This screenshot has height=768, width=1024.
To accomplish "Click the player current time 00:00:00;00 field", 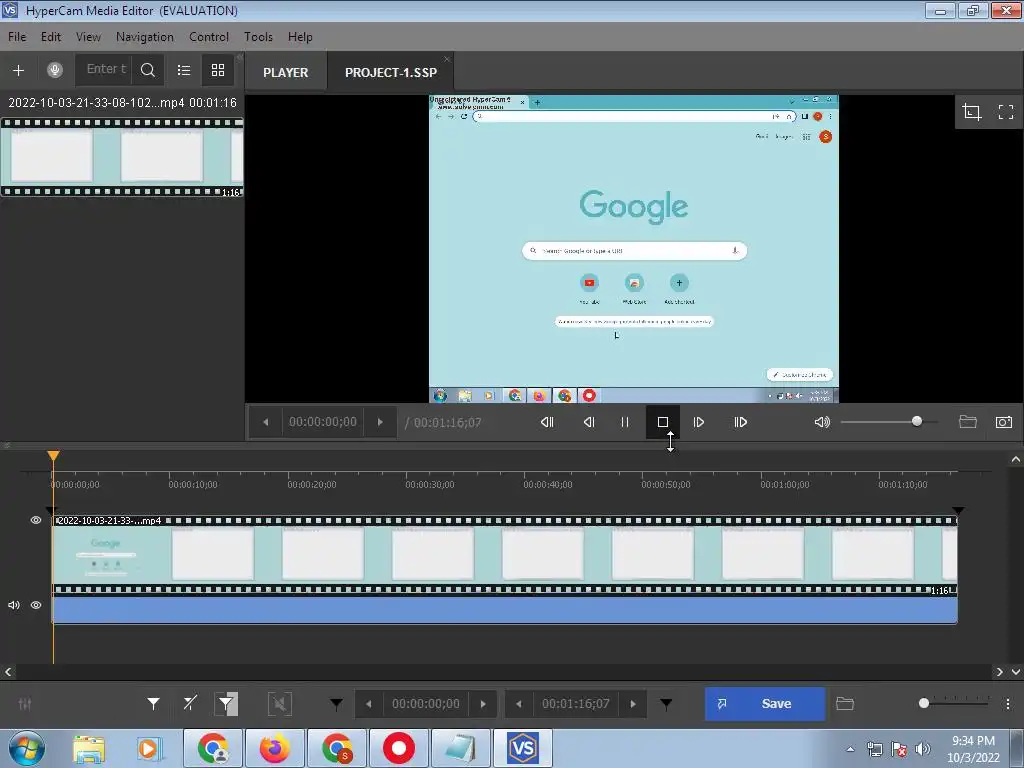I will [x=323, y=423].
